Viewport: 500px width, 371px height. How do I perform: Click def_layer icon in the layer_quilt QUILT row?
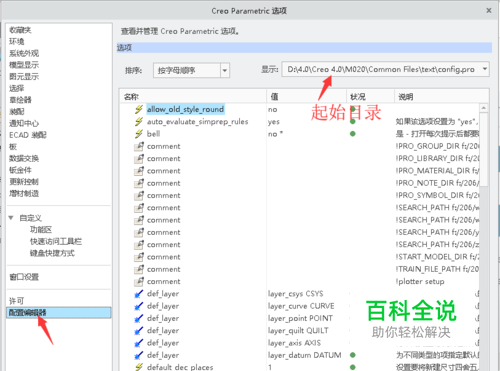click(139, 331)
